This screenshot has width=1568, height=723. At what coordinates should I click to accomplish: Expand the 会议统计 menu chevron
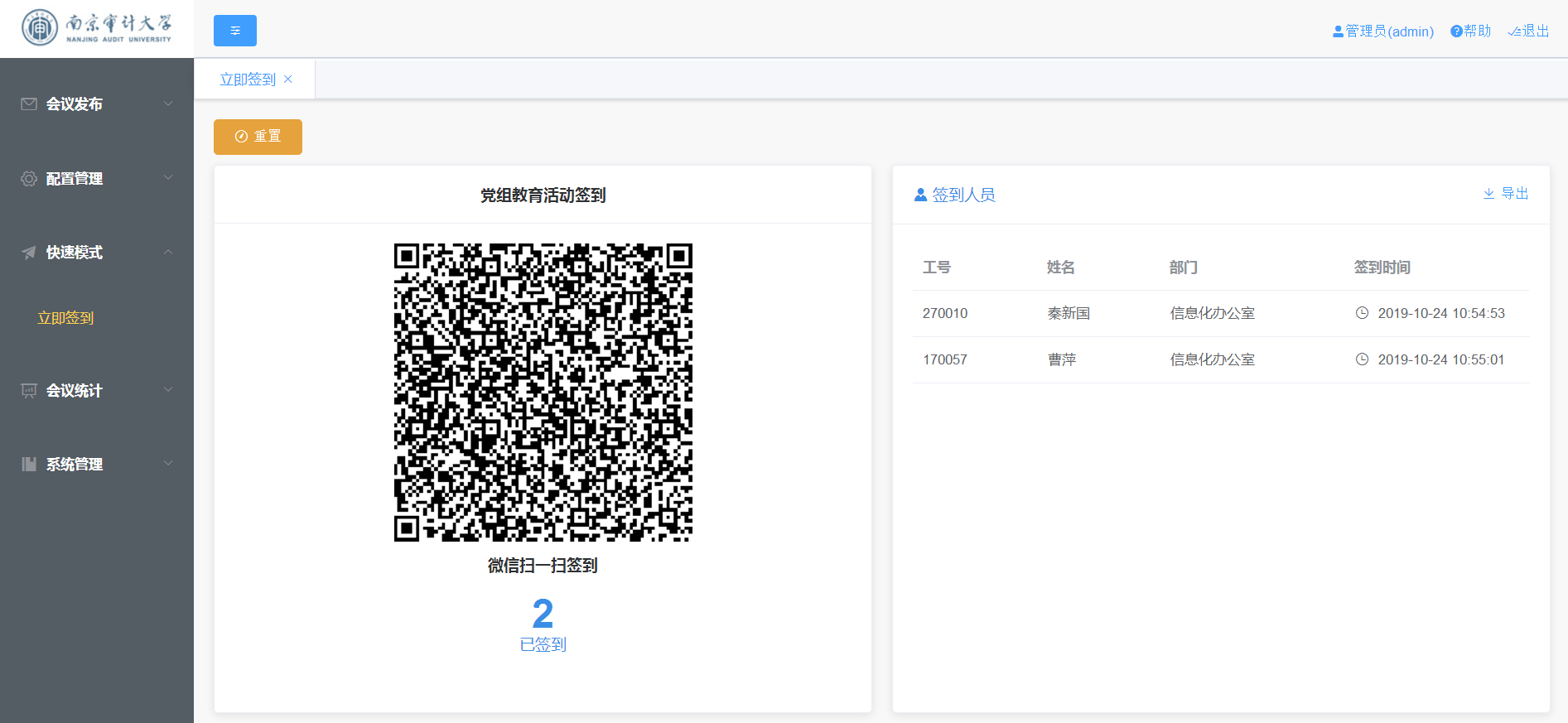pos(168,389)
